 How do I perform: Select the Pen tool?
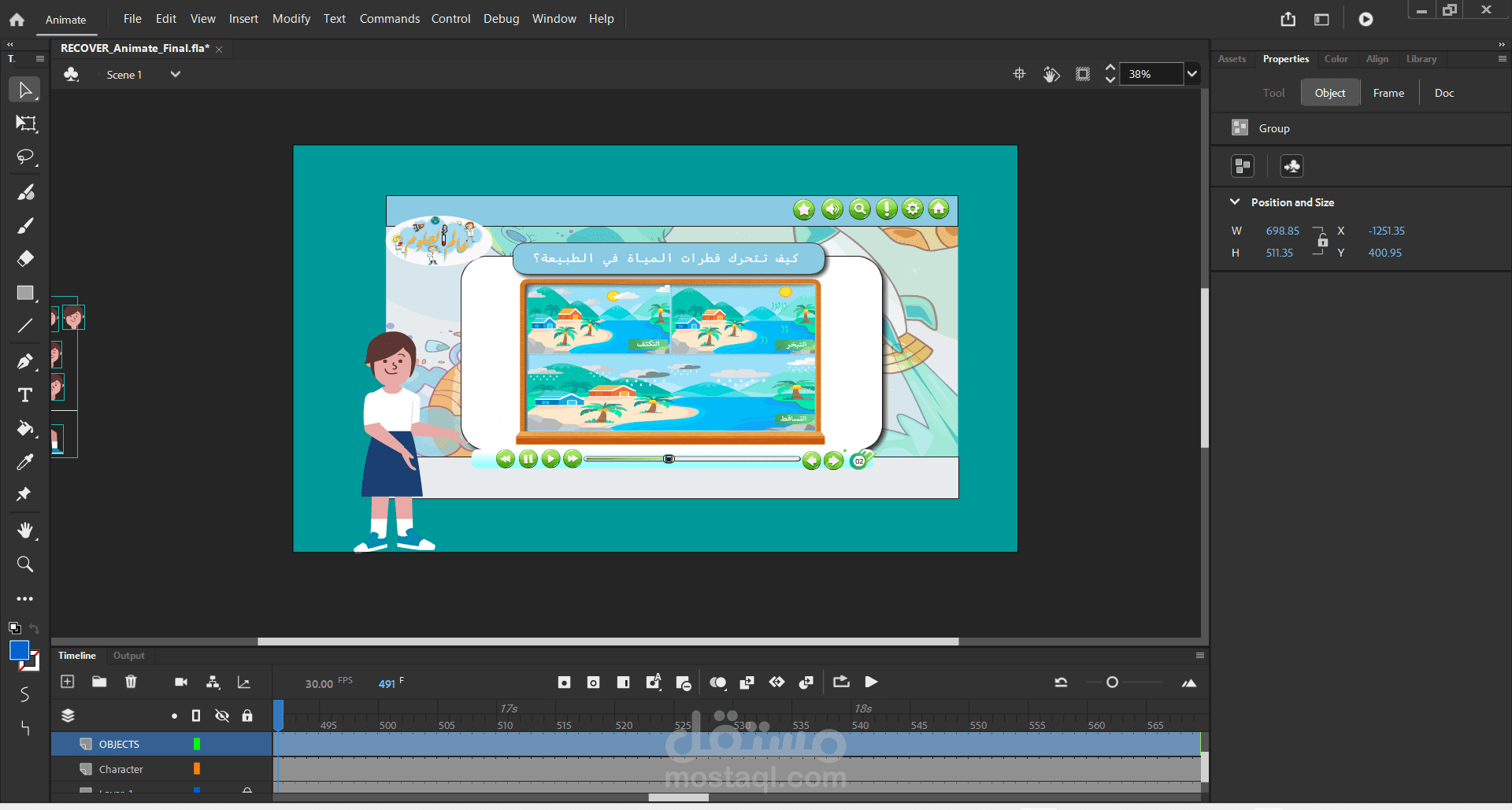coord(25,361)
